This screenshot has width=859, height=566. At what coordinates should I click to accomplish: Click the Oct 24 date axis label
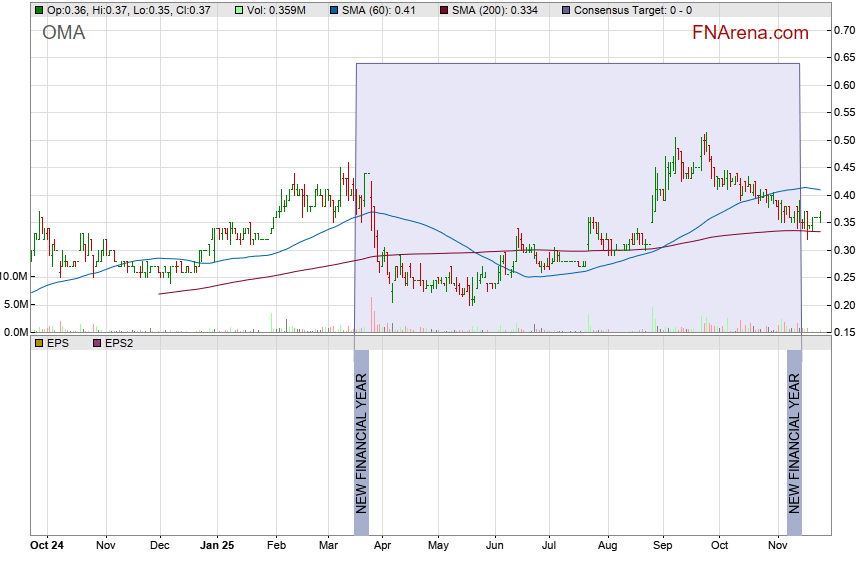click(x=47, y=546)
